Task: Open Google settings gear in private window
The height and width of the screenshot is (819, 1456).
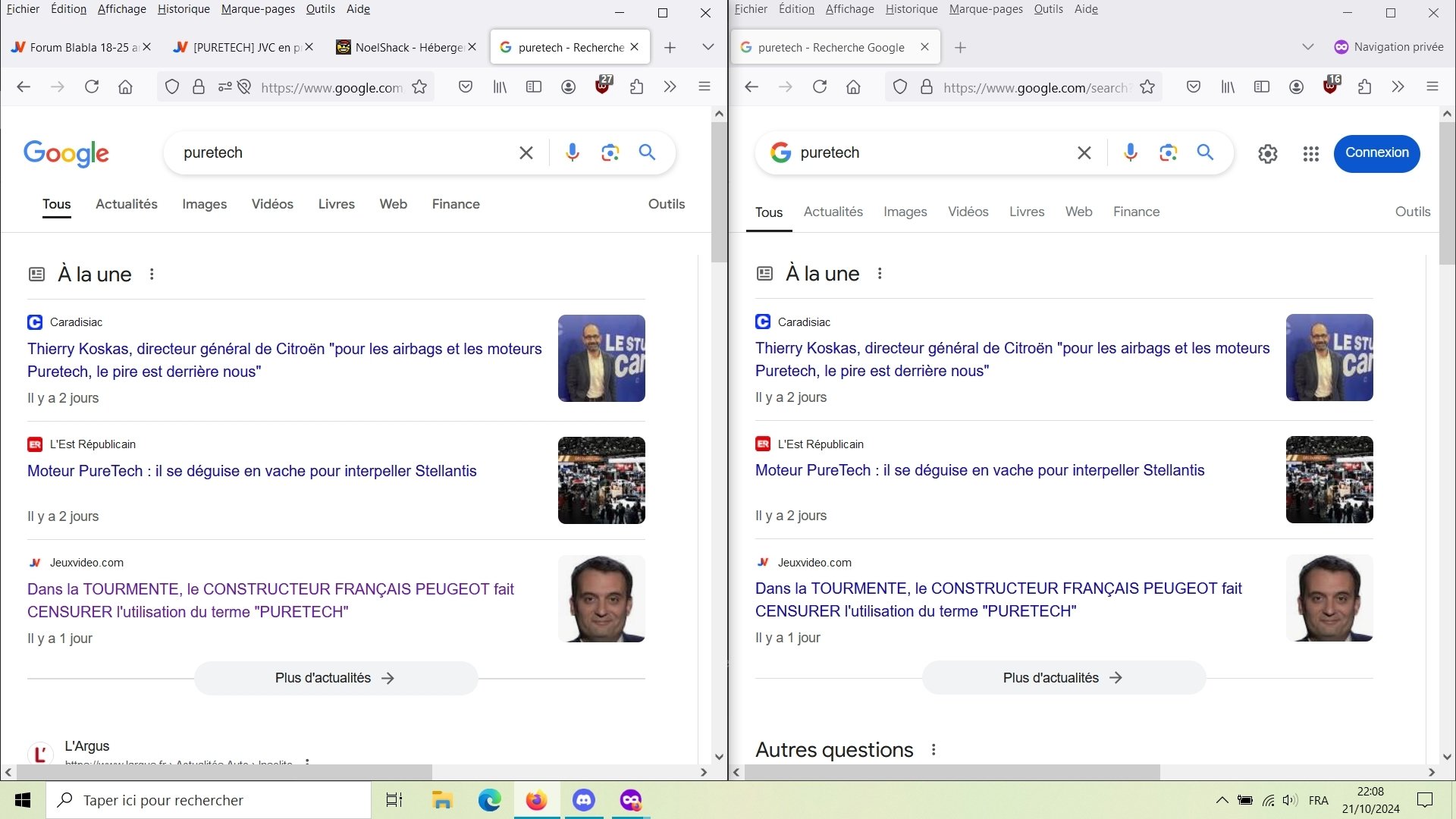Action: click(1268, 154)
